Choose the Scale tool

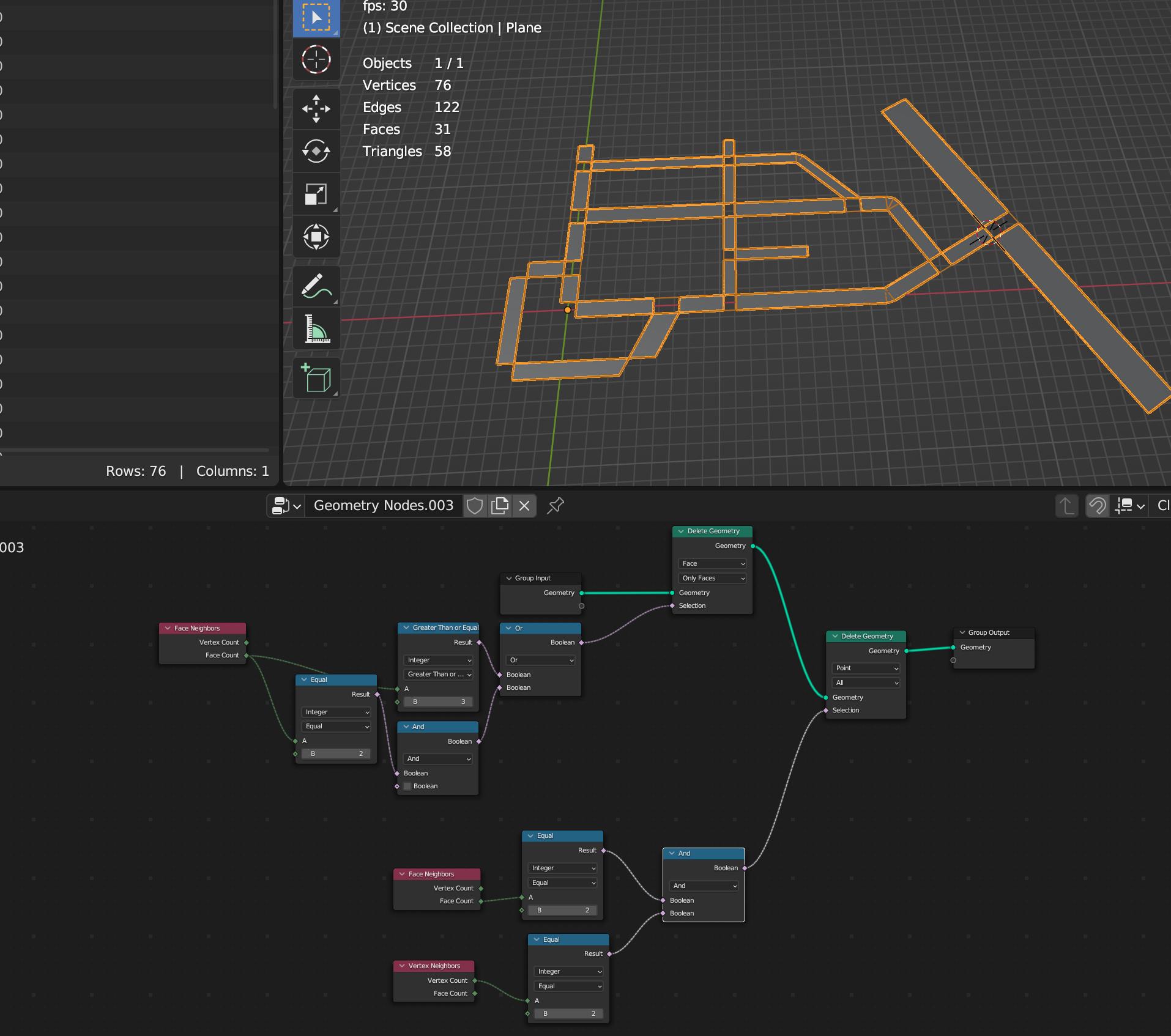pos(316,194)
